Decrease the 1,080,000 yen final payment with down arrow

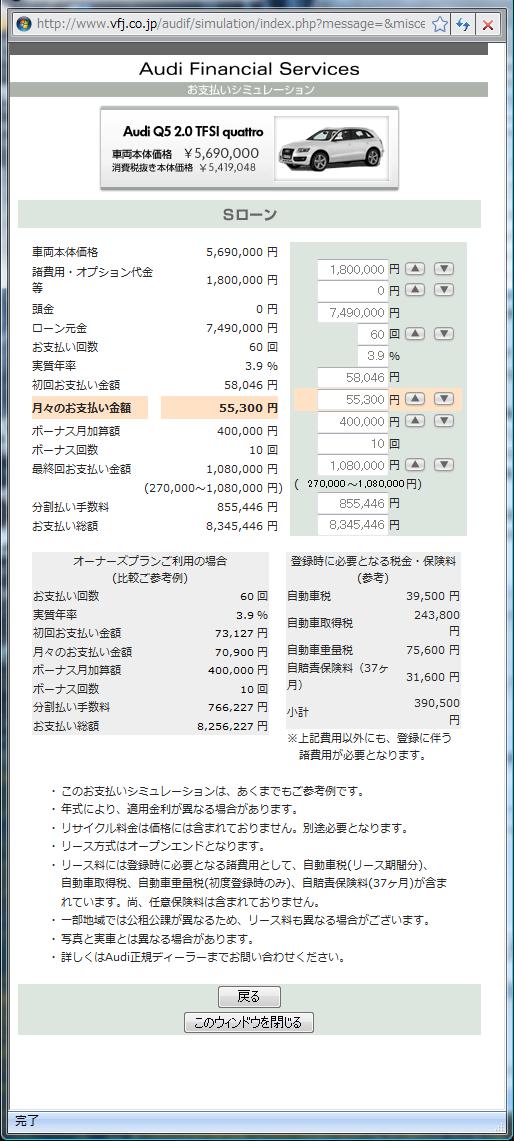pyautogui.click(x=443, y=464)
